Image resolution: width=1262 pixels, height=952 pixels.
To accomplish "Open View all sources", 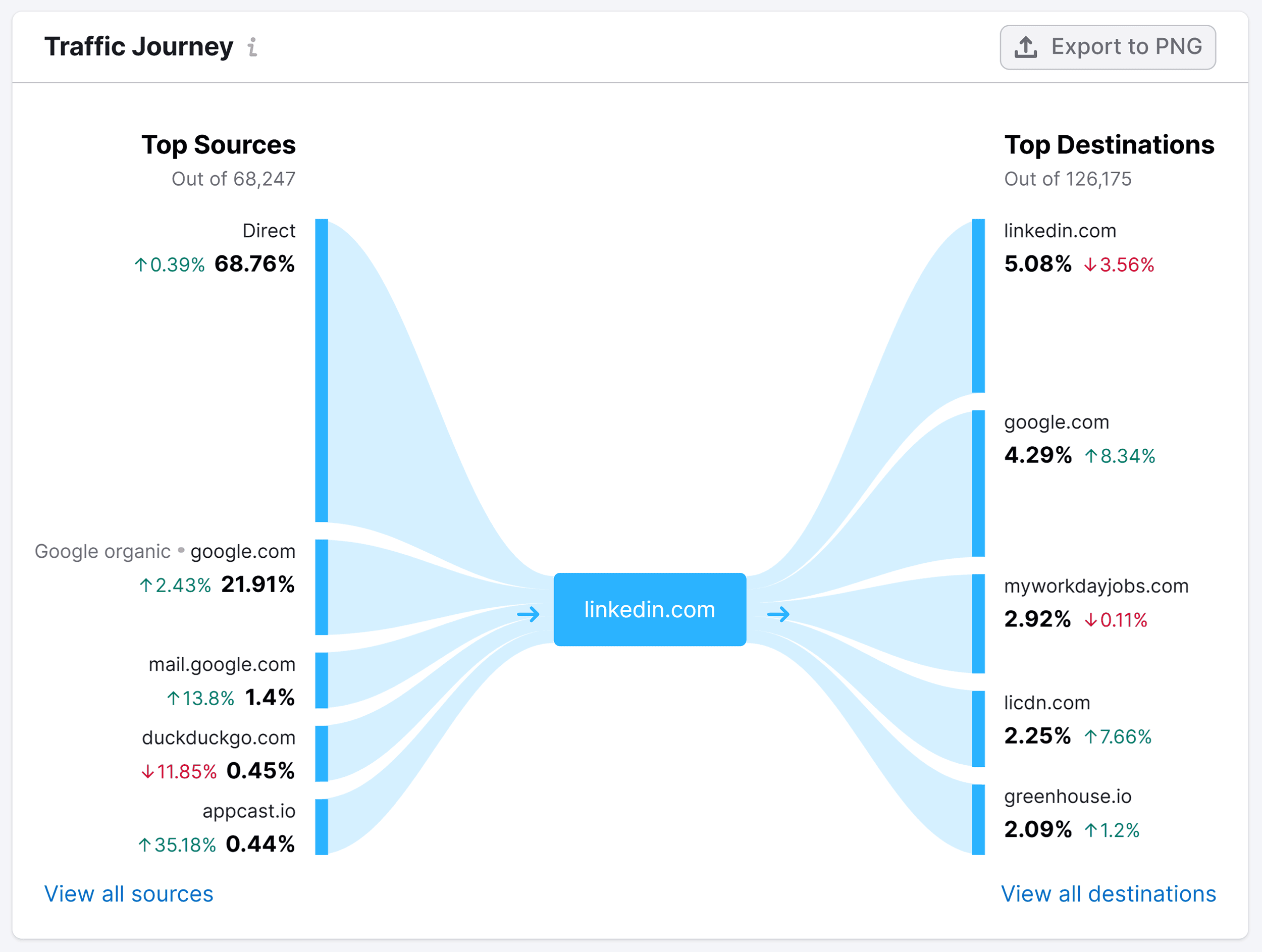I will coord(128,893).
